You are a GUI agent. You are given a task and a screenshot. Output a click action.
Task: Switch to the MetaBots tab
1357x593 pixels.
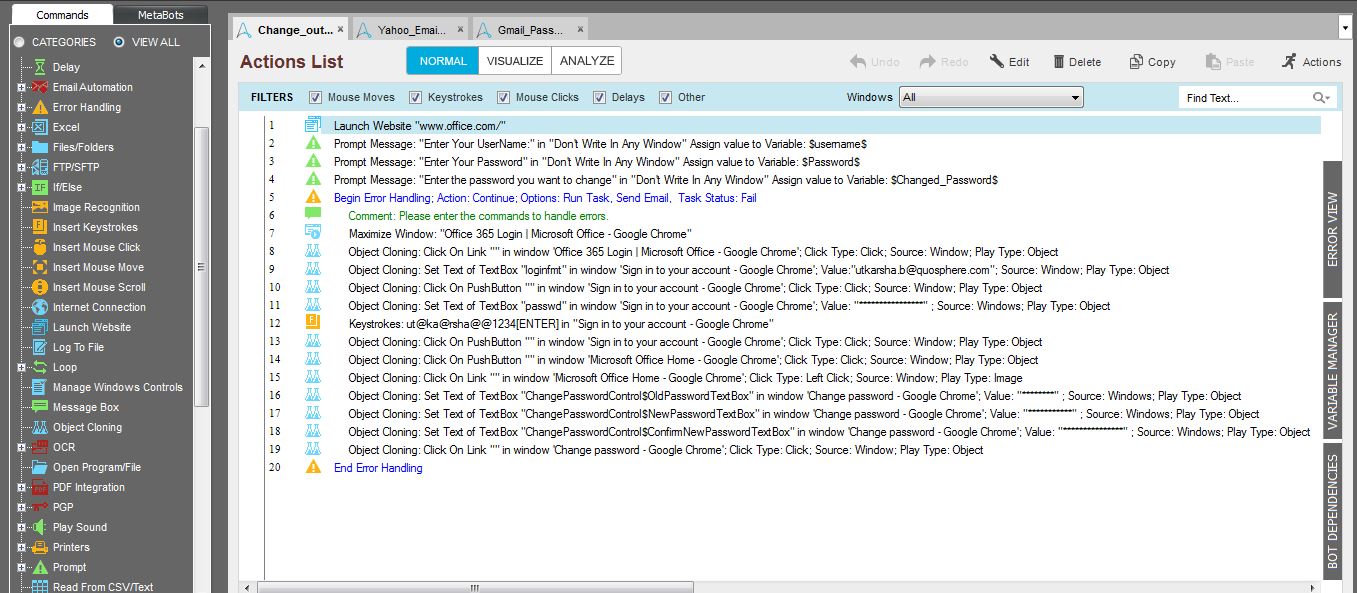click(x=161, y=15)
